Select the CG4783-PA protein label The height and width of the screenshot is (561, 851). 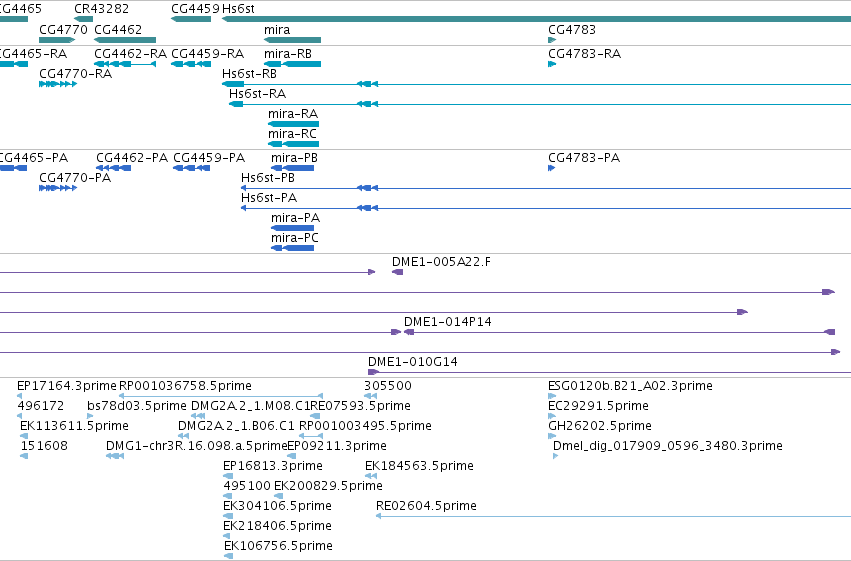click(584, 157)
